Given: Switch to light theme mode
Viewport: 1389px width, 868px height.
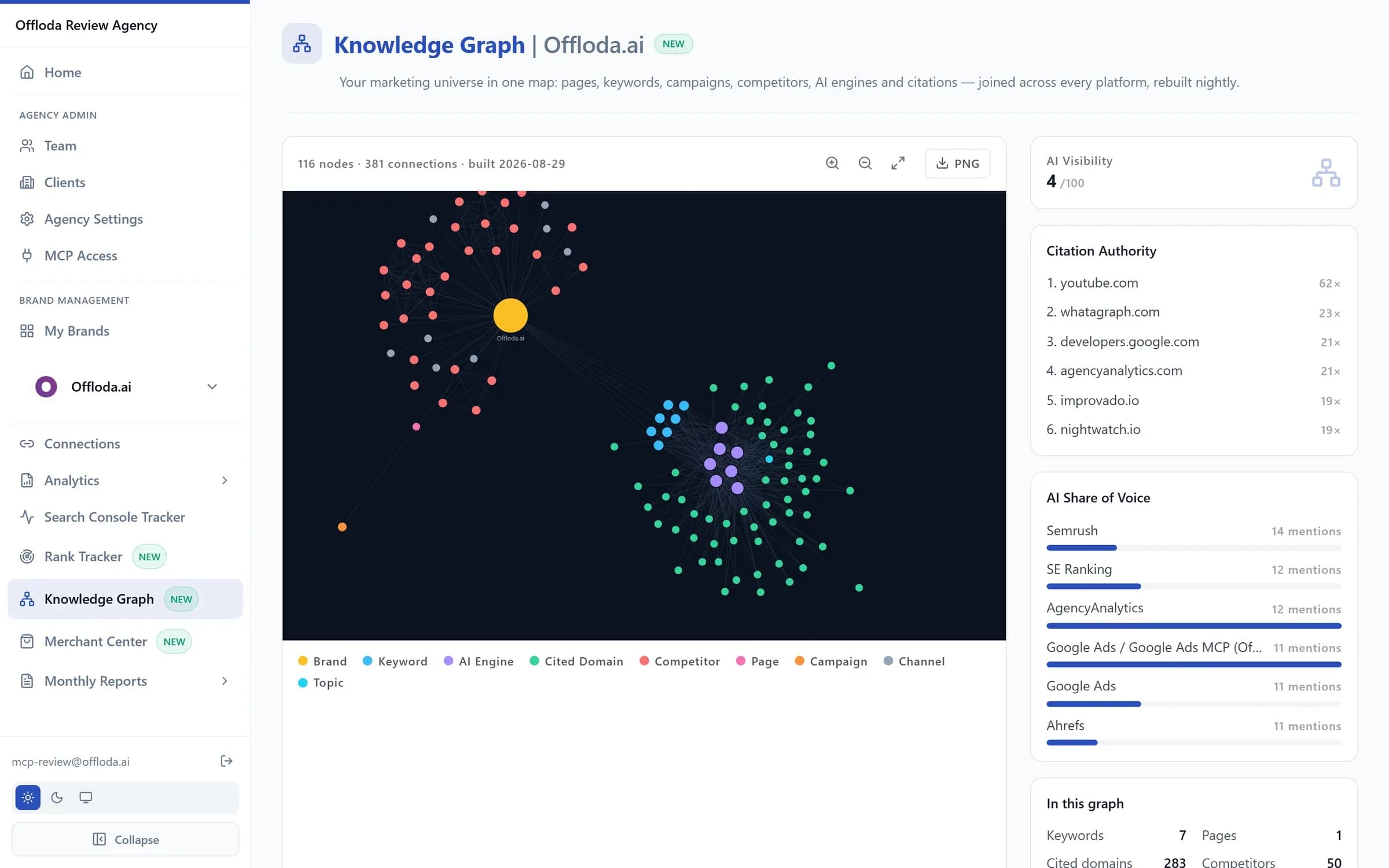Looking at the screenshot, I should click(x=28, y=797).
